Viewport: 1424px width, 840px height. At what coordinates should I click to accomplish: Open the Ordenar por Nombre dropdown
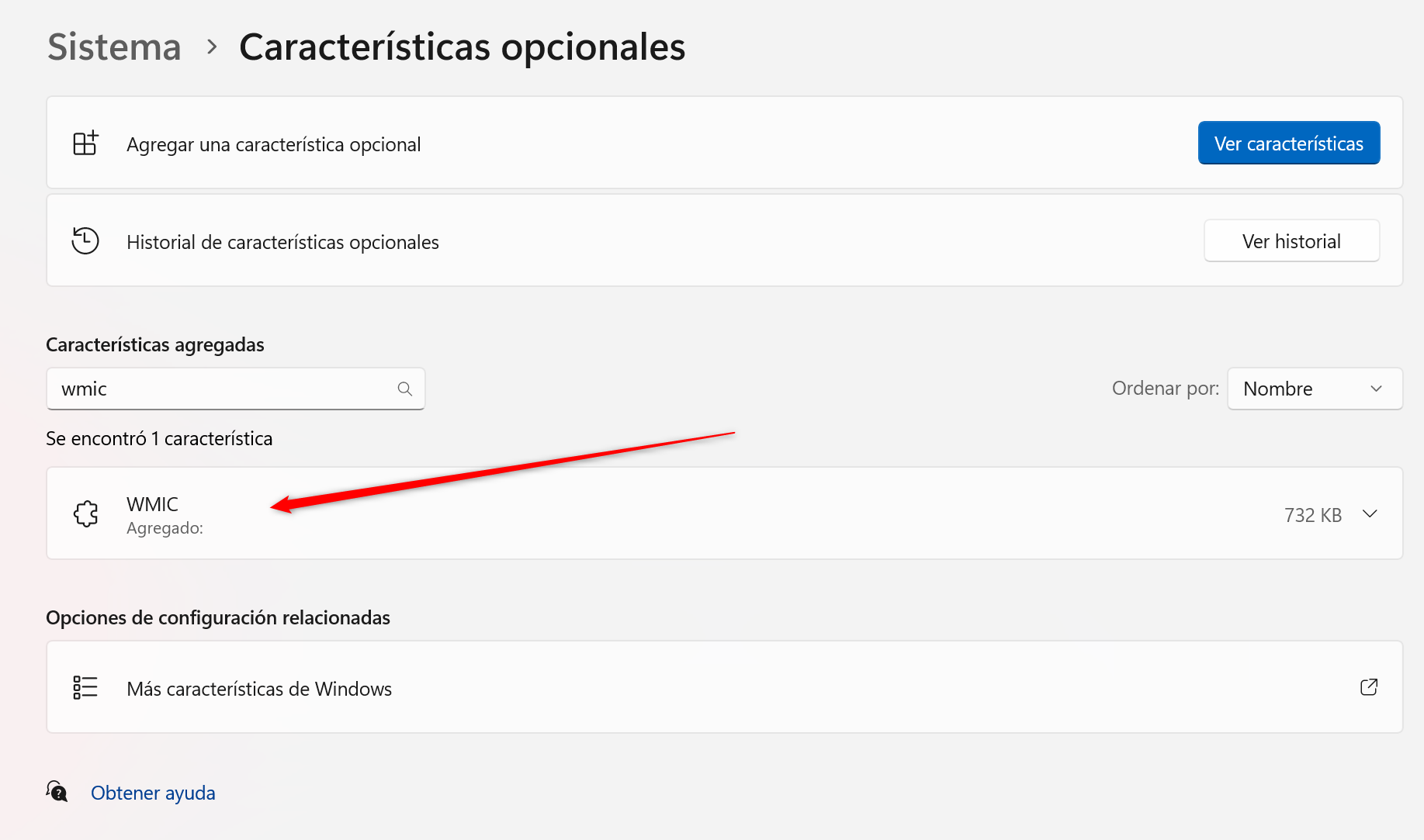click(1315, 389)
